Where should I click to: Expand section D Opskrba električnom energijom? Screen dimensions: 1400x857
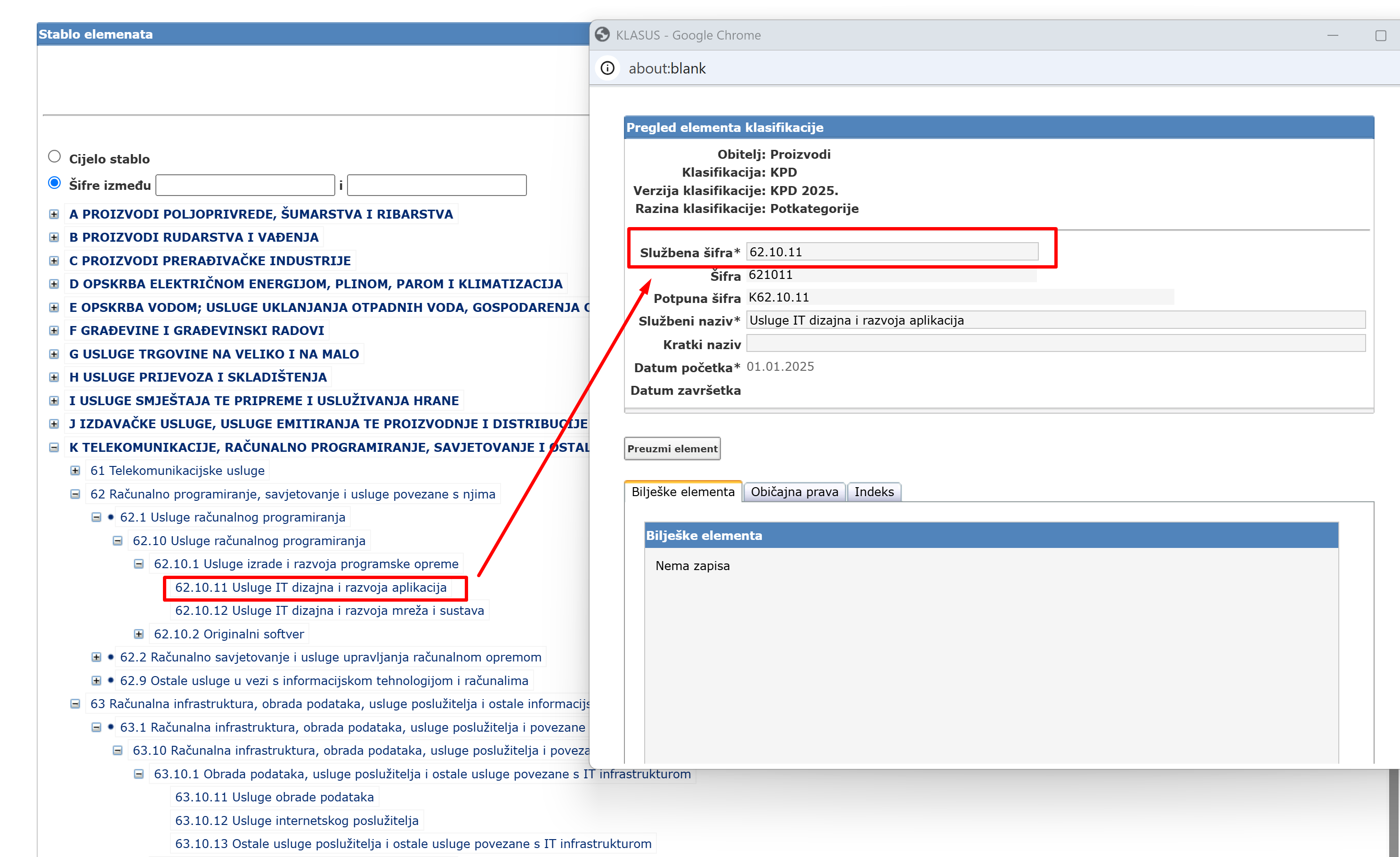(54, 284)
